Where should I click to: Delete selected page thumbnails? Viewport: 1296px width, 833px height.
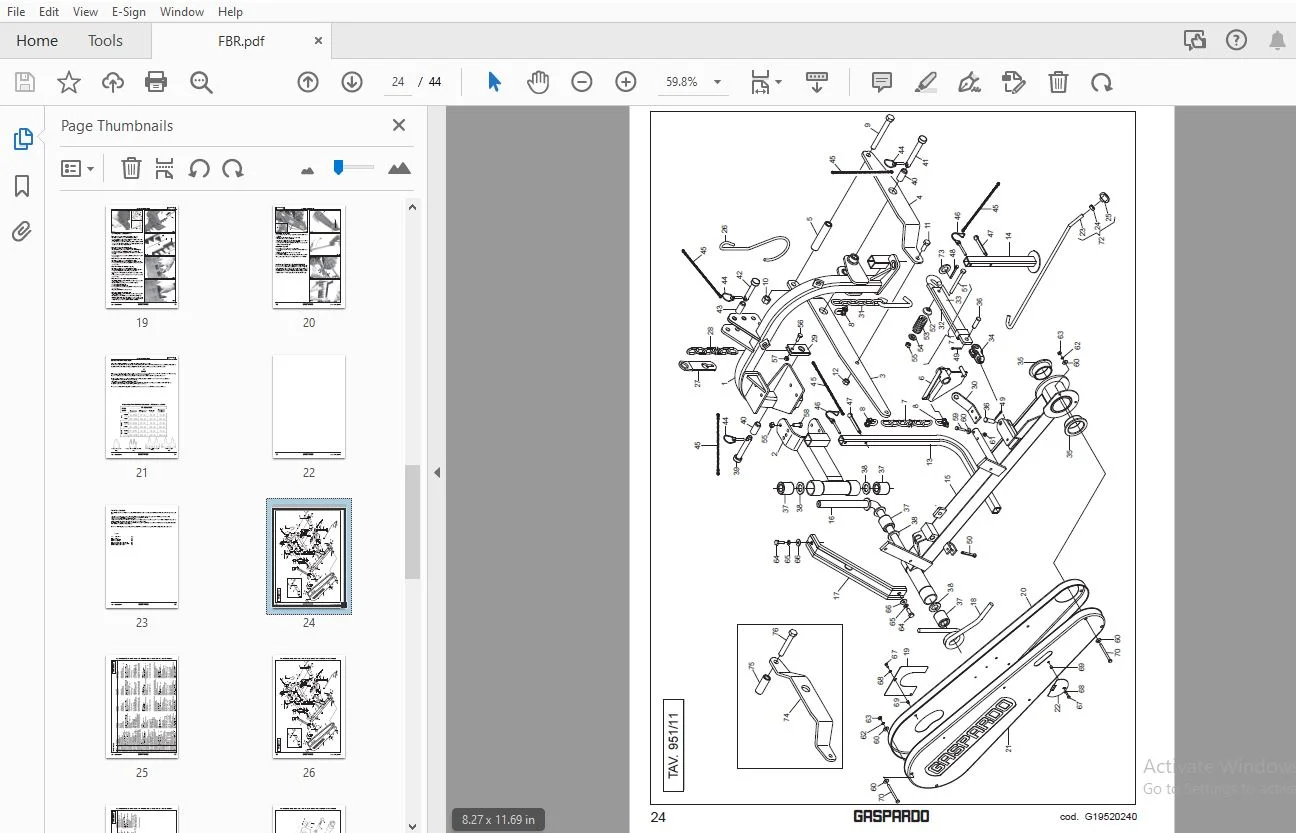131,168
